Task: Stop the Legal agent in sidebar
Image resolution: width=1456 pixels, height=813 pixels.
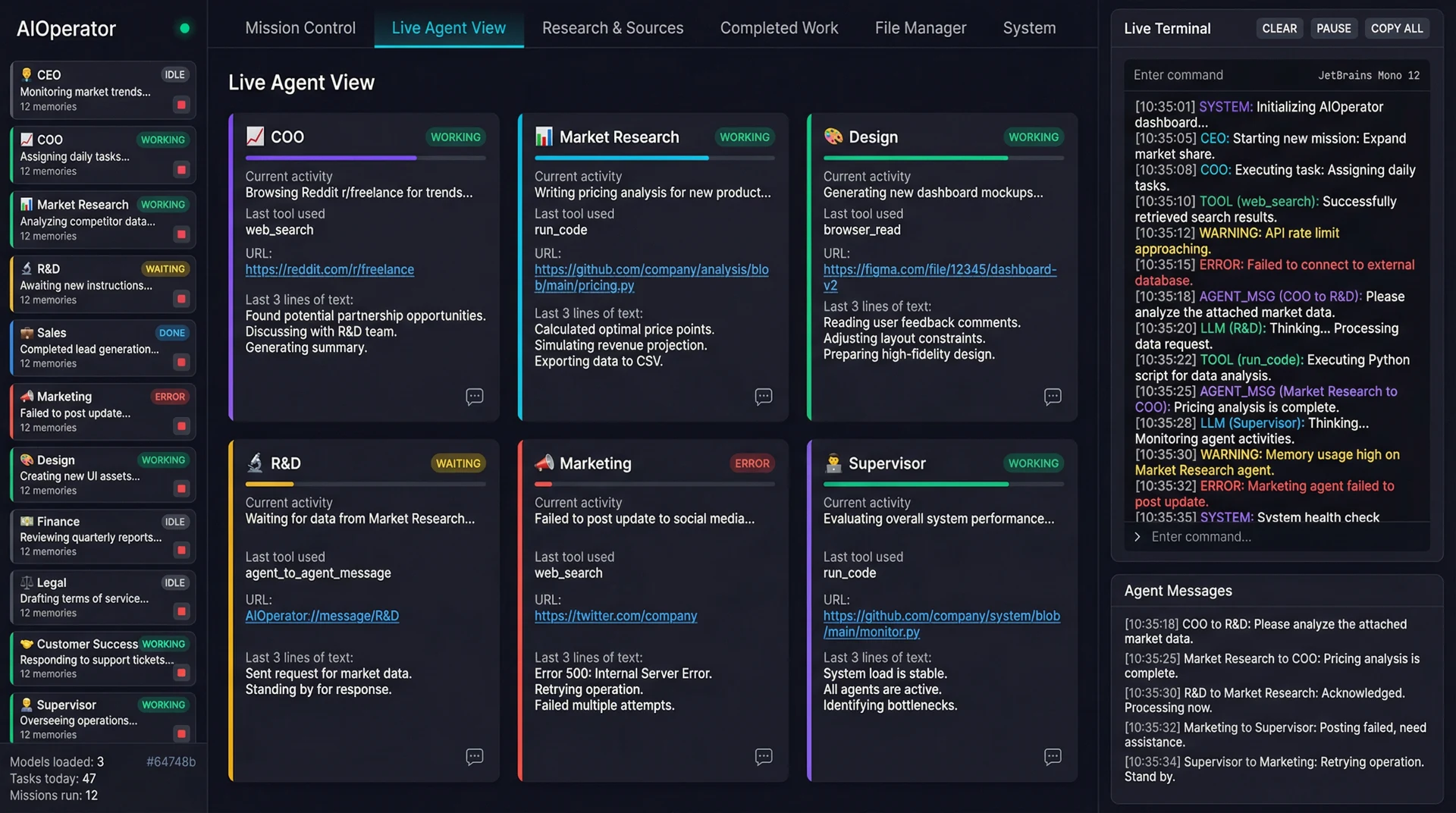Action: [x=181, y=611]
